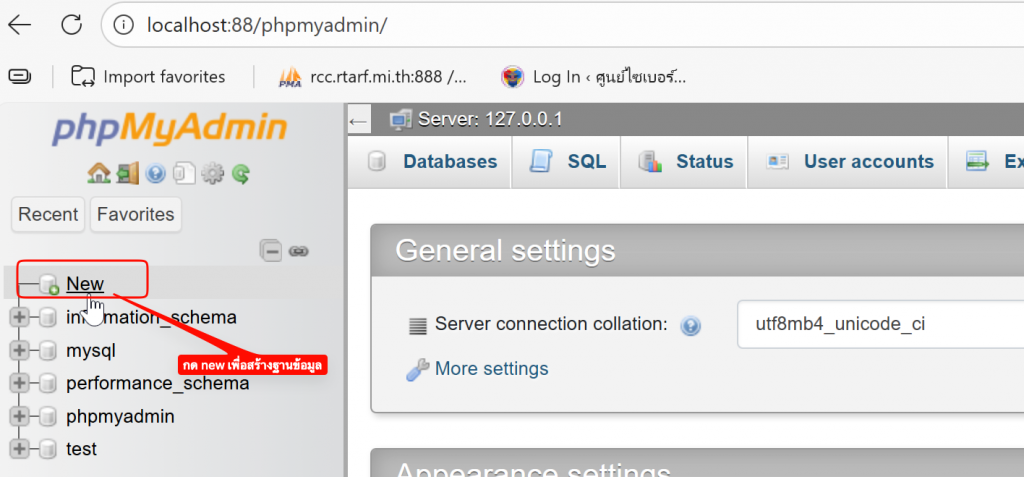Reload the navigation panel with green arrow

coord(241,173)
